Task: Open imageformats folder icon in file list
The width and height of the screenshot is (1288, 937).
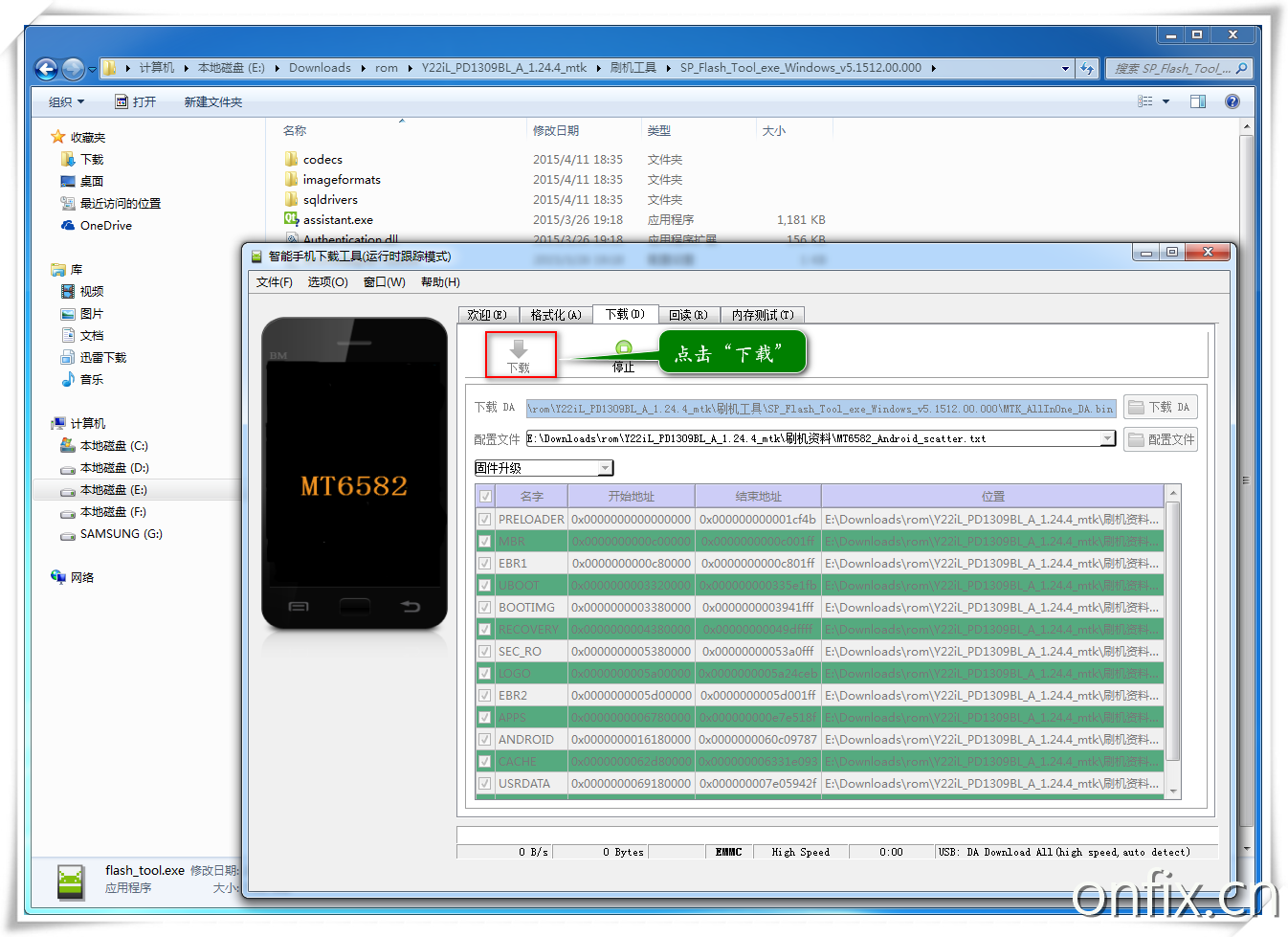Action: (x=291, y=179)
